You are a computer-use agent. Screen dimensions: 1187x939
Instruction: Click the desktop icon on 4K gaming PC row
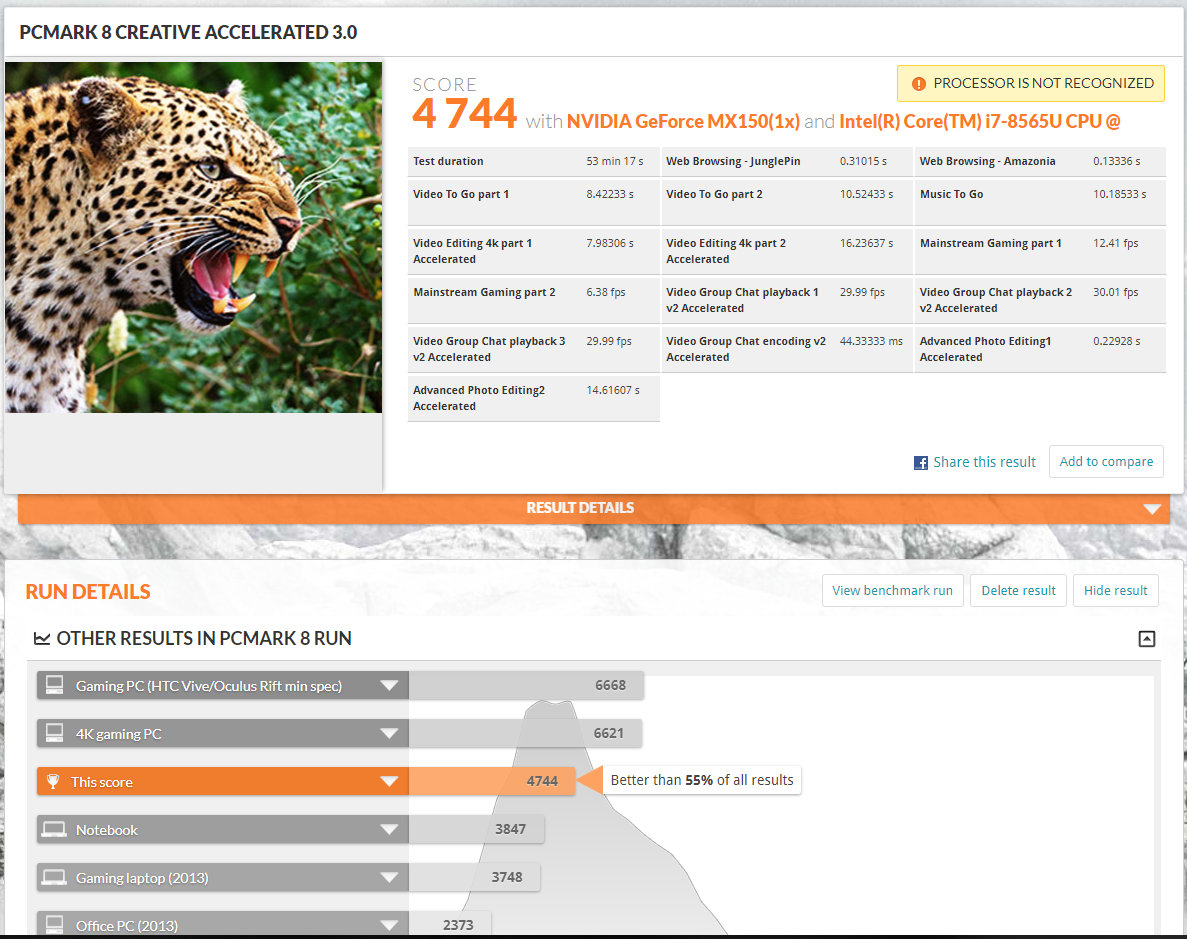54,733
